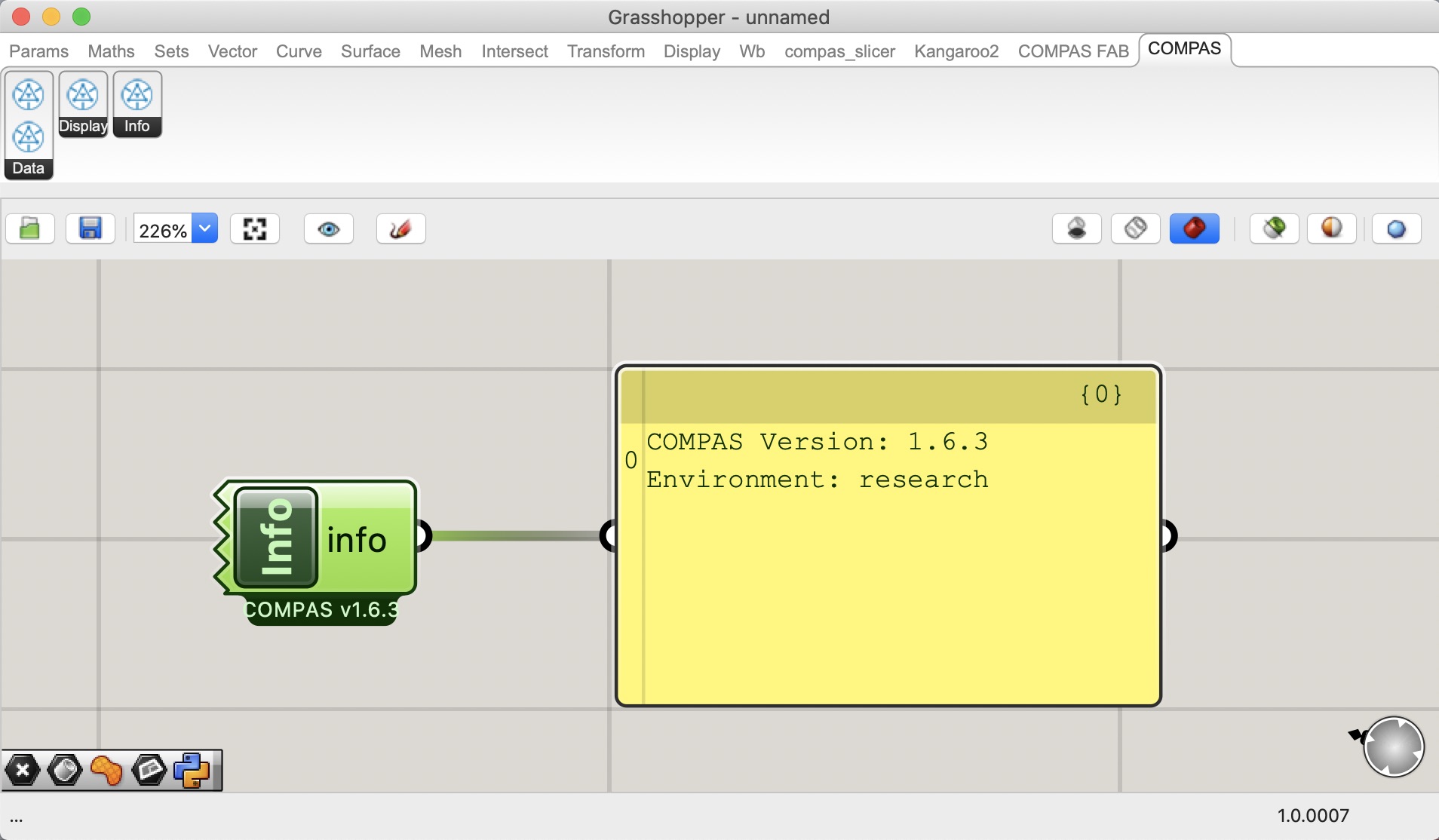Click the disable solver icon with the X
The height and width of the screenshot is (840, 1439).
[x=23, y=770]
